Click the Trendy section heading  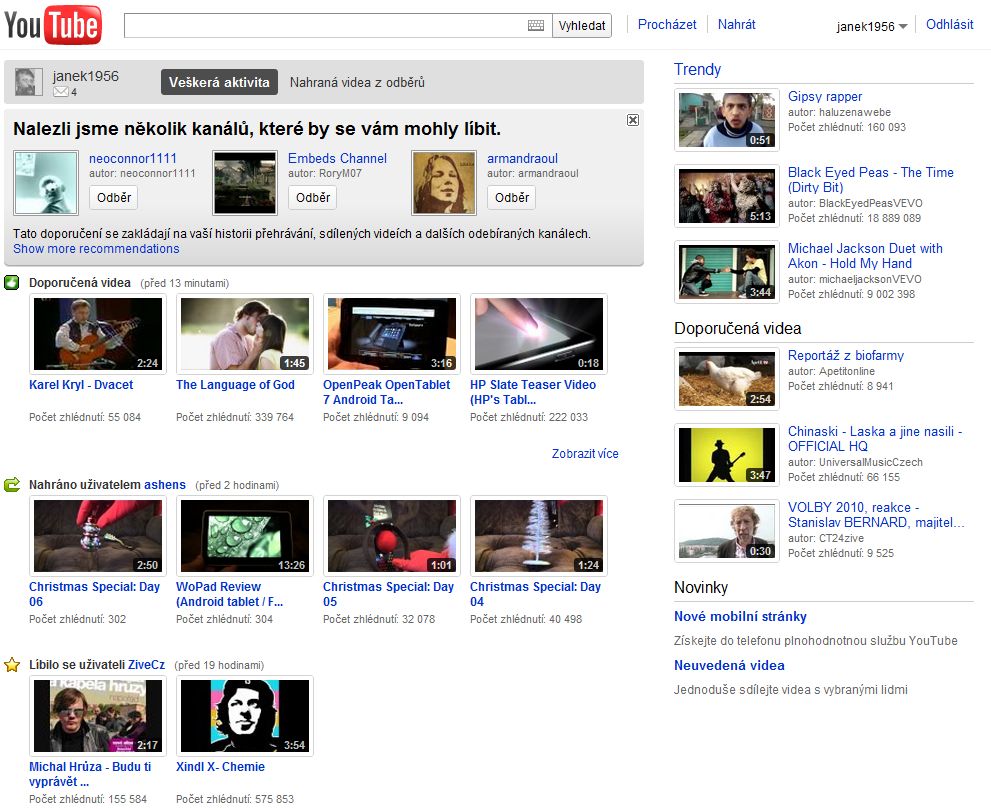click(x=697, y=70)
